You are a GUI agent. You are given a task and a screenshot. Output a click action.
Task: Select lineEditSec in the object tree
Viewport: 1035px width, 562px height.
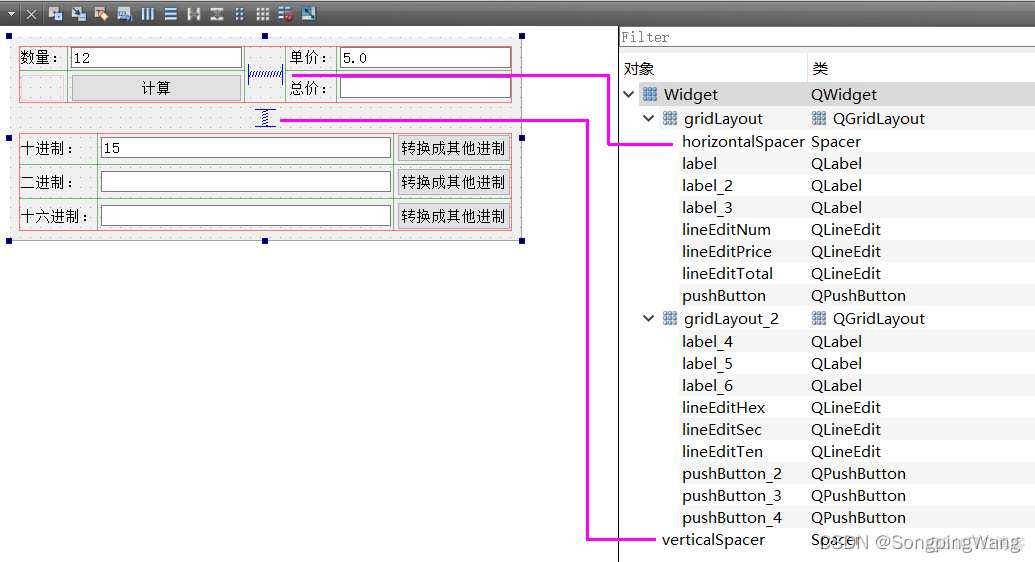point(721,429)
